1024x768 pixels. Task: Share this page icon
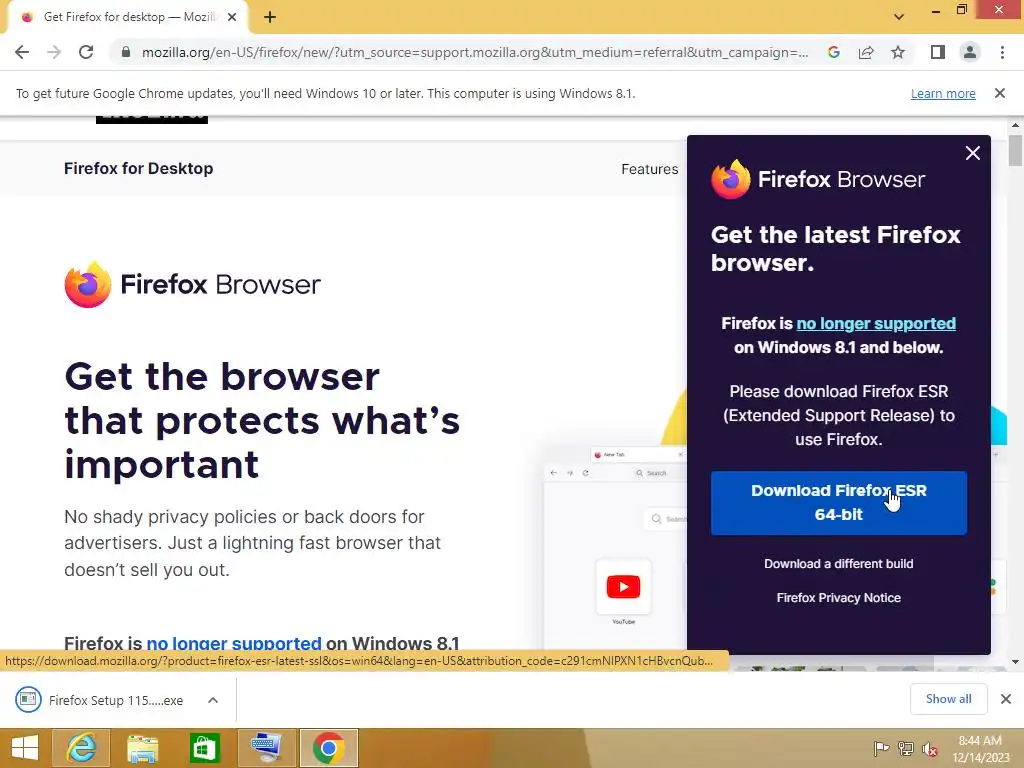coord(866,52)
